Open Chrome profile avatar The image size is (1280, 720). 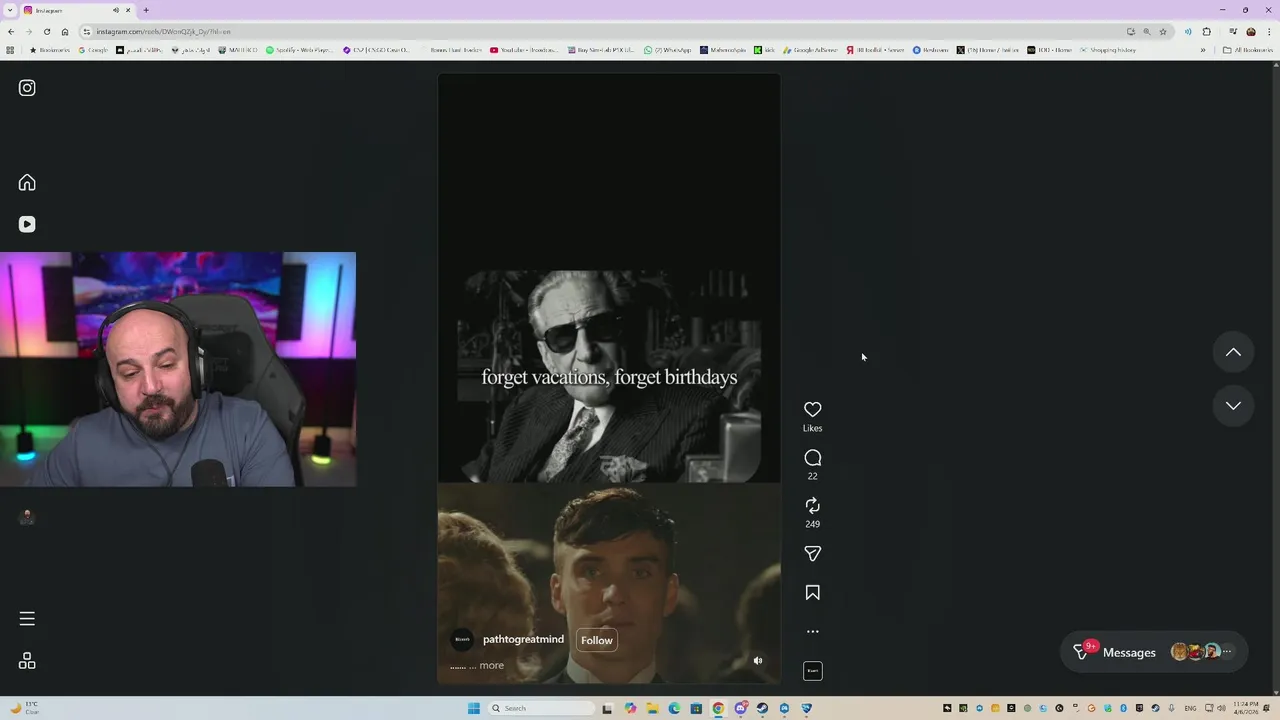(x=1251, y=31)
